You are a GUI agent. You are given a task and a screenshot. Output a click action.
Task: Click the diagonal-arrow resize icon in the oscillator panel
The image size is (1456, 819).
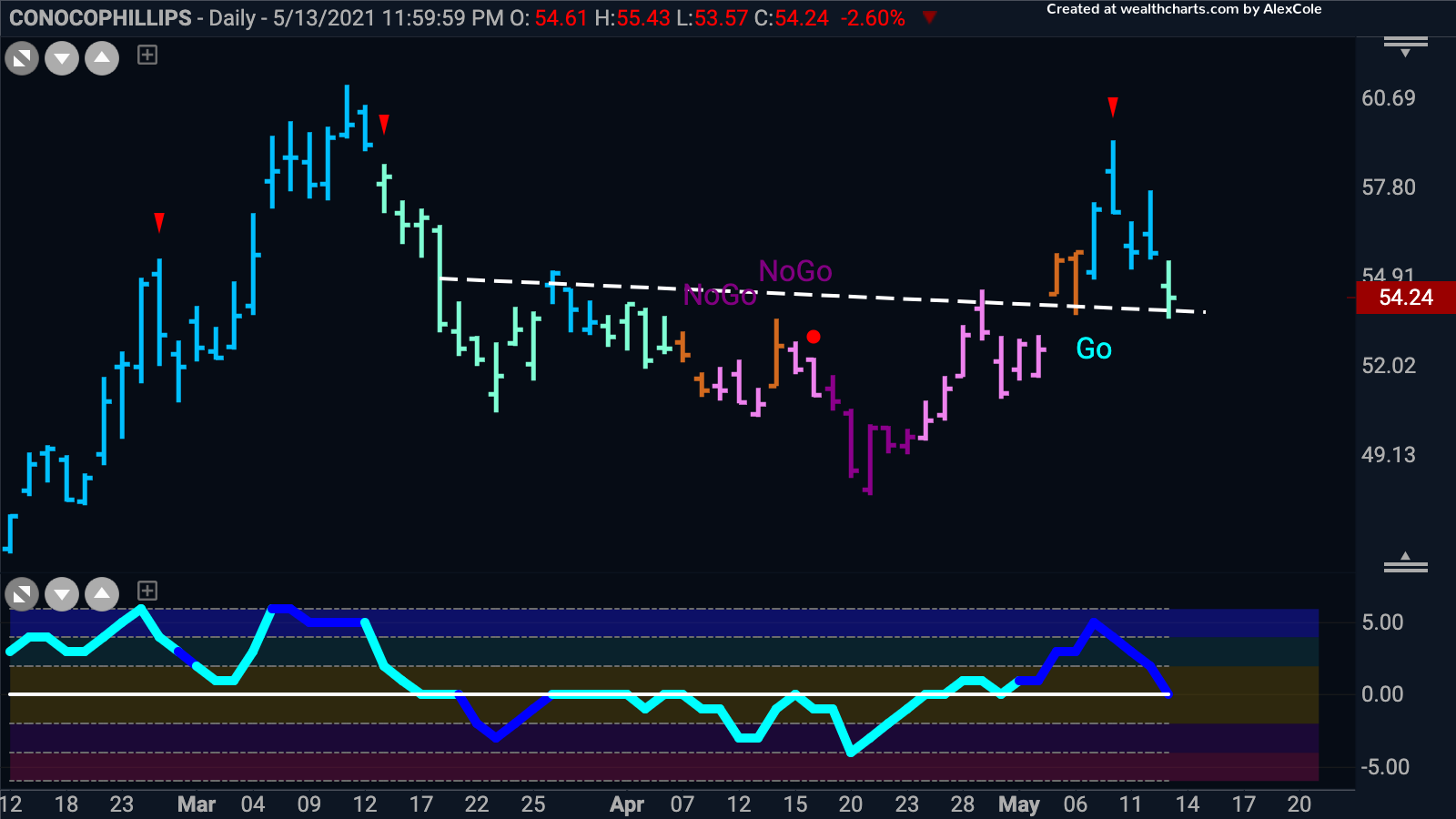tap(22, 595)
